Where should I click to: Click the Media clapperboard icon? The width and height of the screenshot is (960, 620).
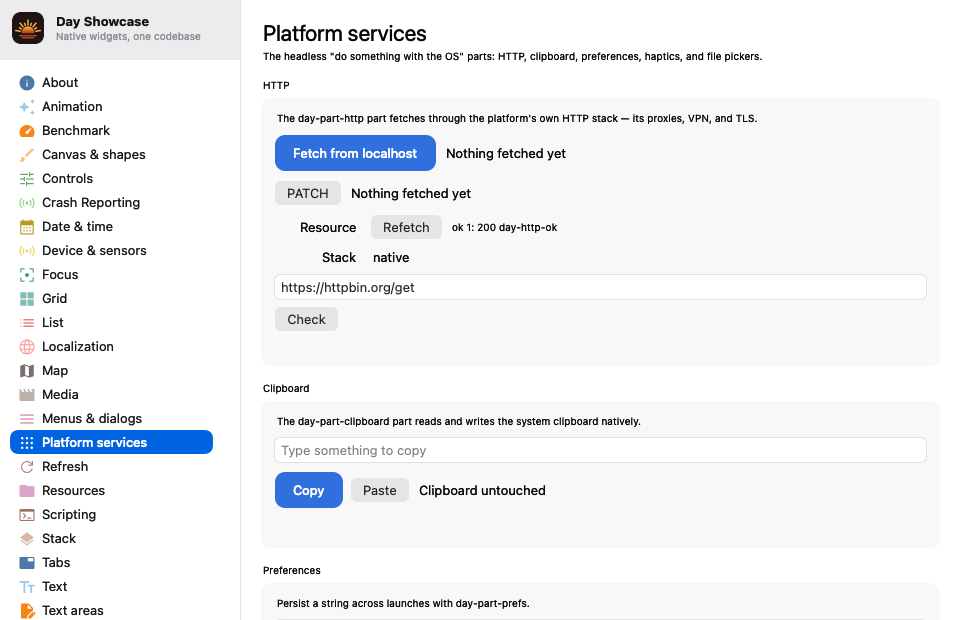tap(27, 395)
